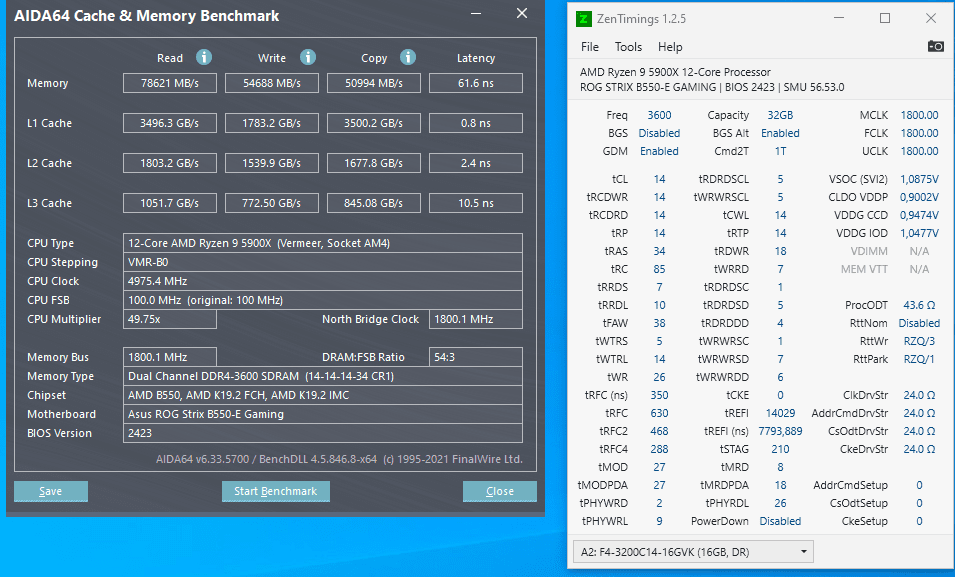Click the BGS Alt Enabled value
This screenshot has height=577, width=955.
780,133
